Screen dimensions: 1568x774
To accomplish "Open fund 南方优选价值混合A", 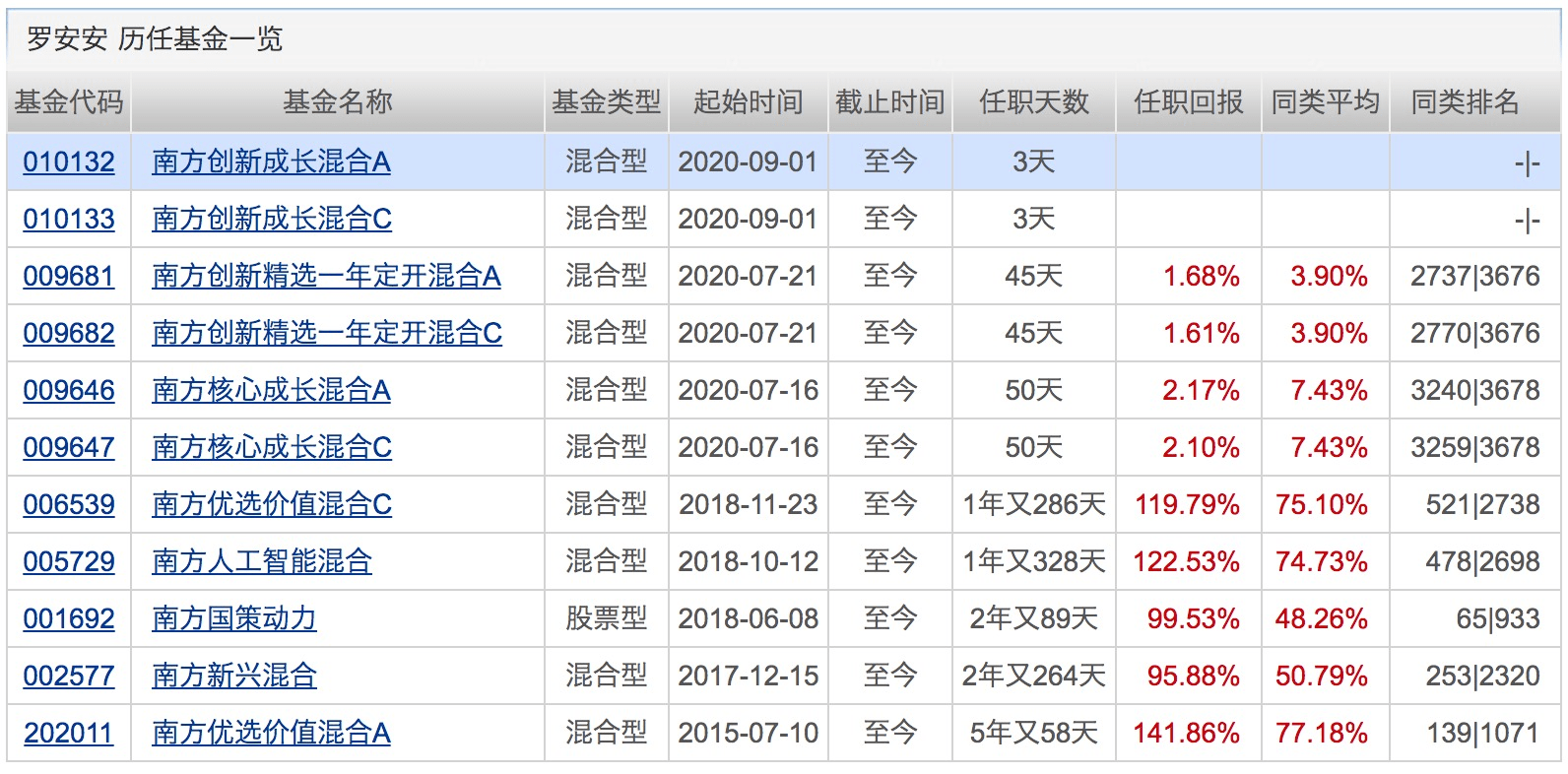I will (x=271, y=733).
